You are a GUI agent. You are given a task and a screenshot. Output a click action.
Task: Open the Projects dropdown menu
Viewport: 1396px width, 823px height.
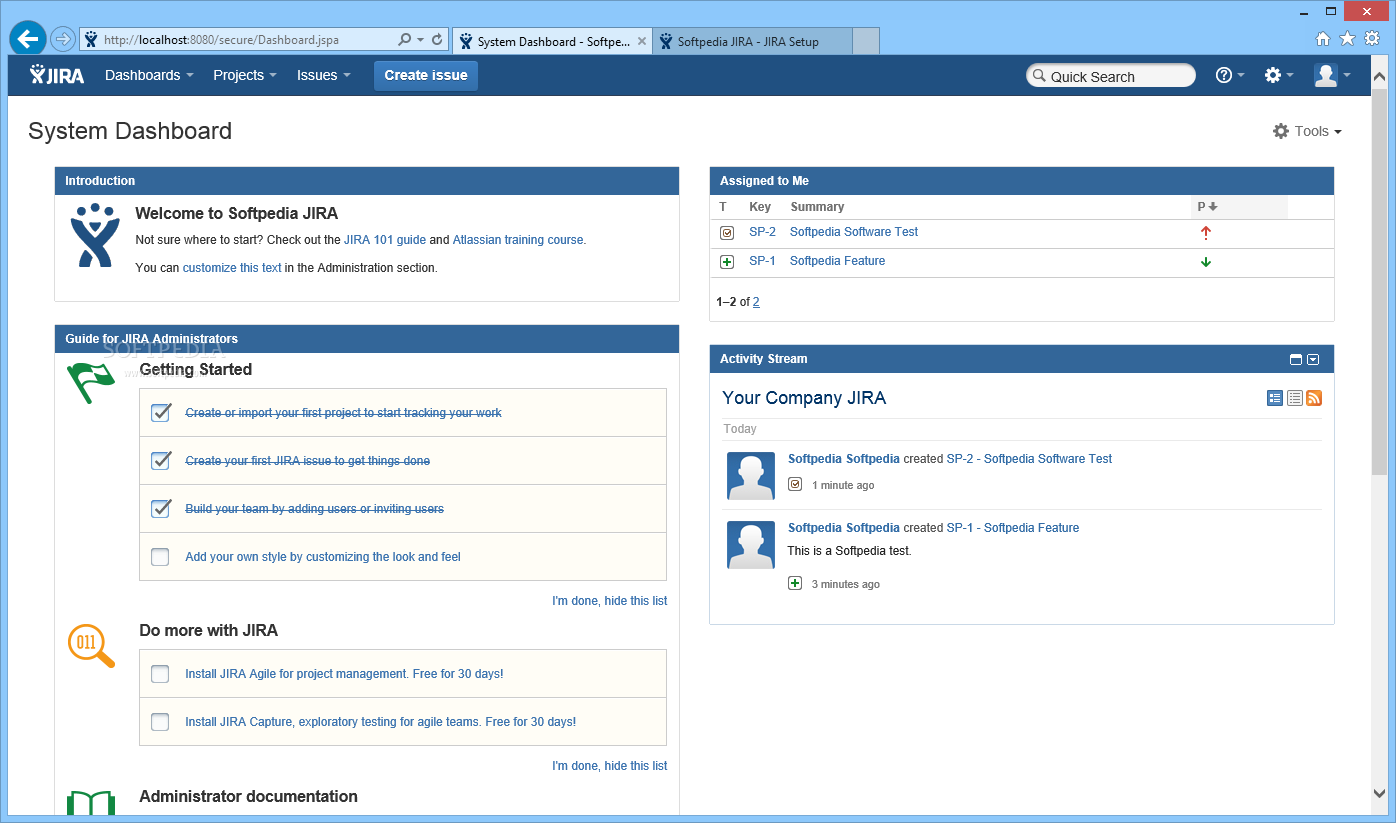tap(244, 75)
